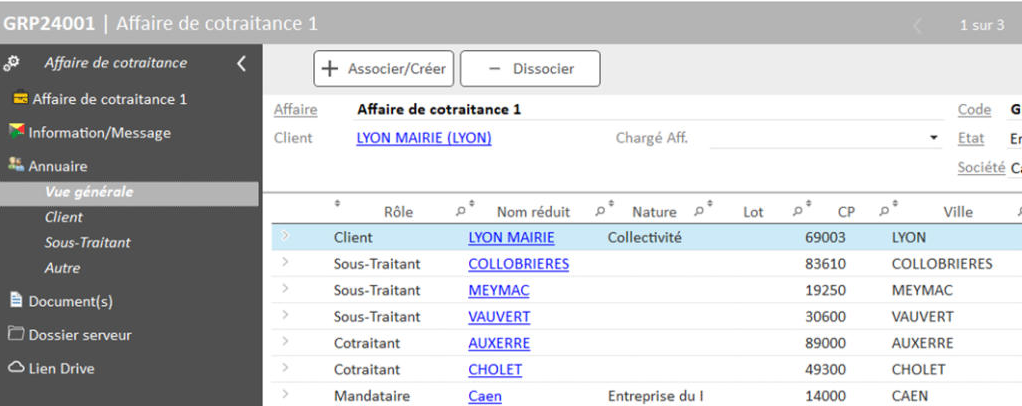Select the 49300 postal code cell

[x=826, y=370]
